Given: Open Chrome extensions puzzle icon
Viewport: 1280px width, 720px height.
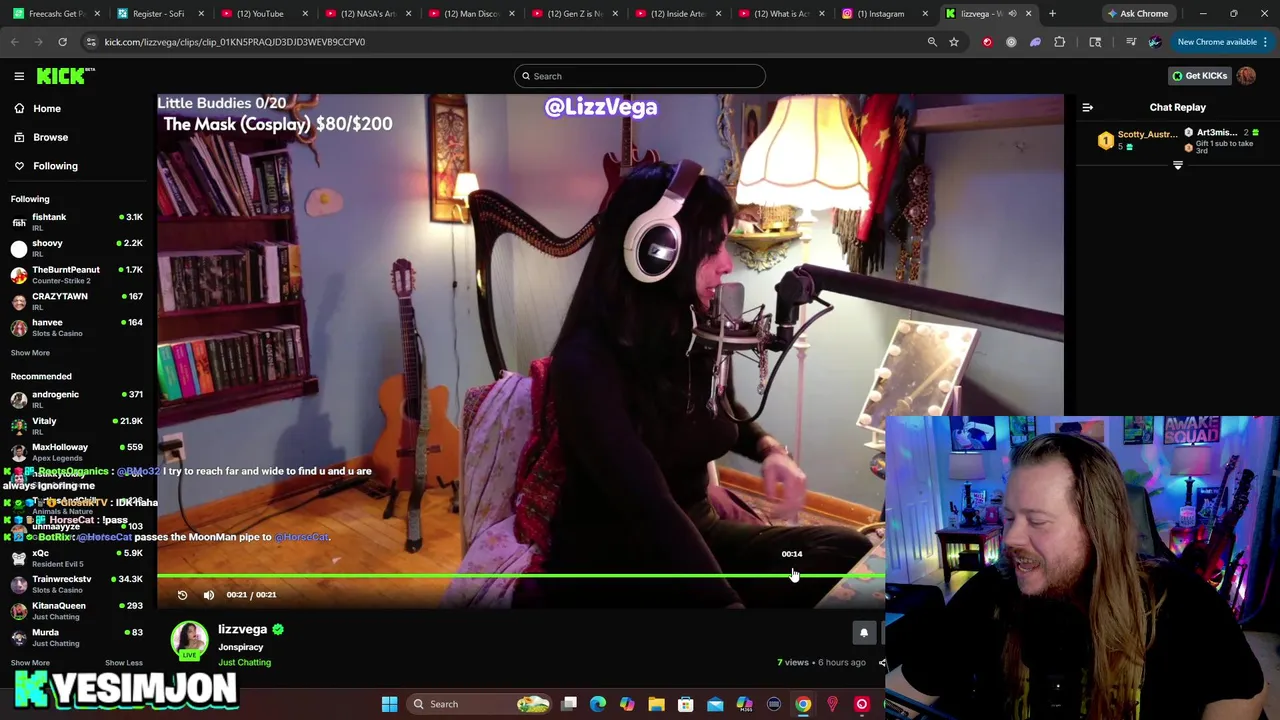Looking at the screenshot, I should pos(1059,42).
